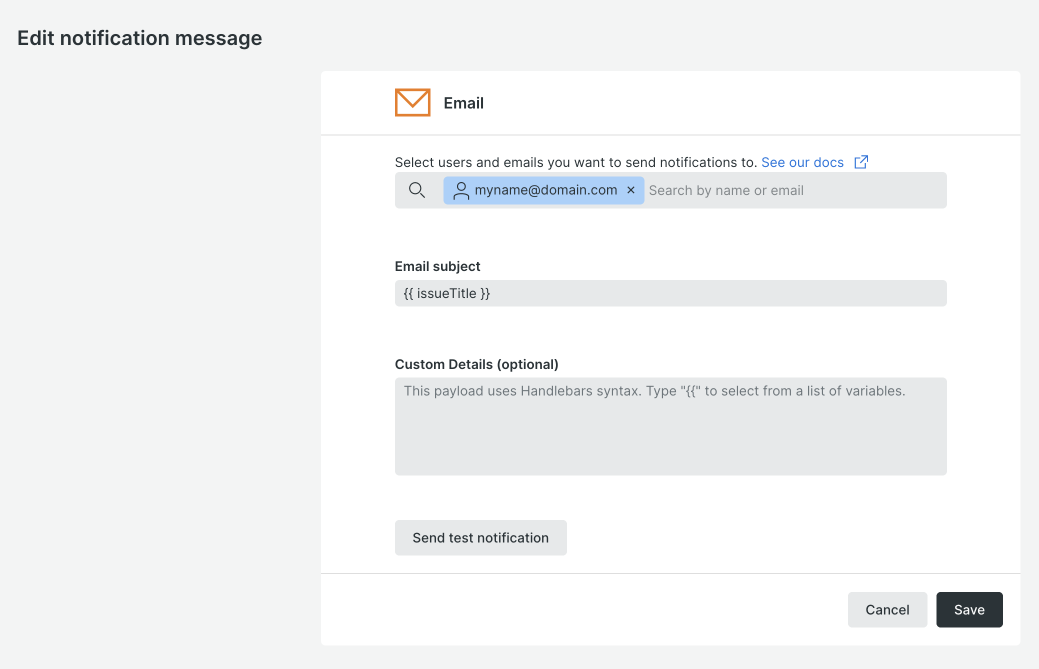Screen dimensions: 1039x669
Task: Click the 'Select users and emails' instruction text
Action: [x=576, y=162]
